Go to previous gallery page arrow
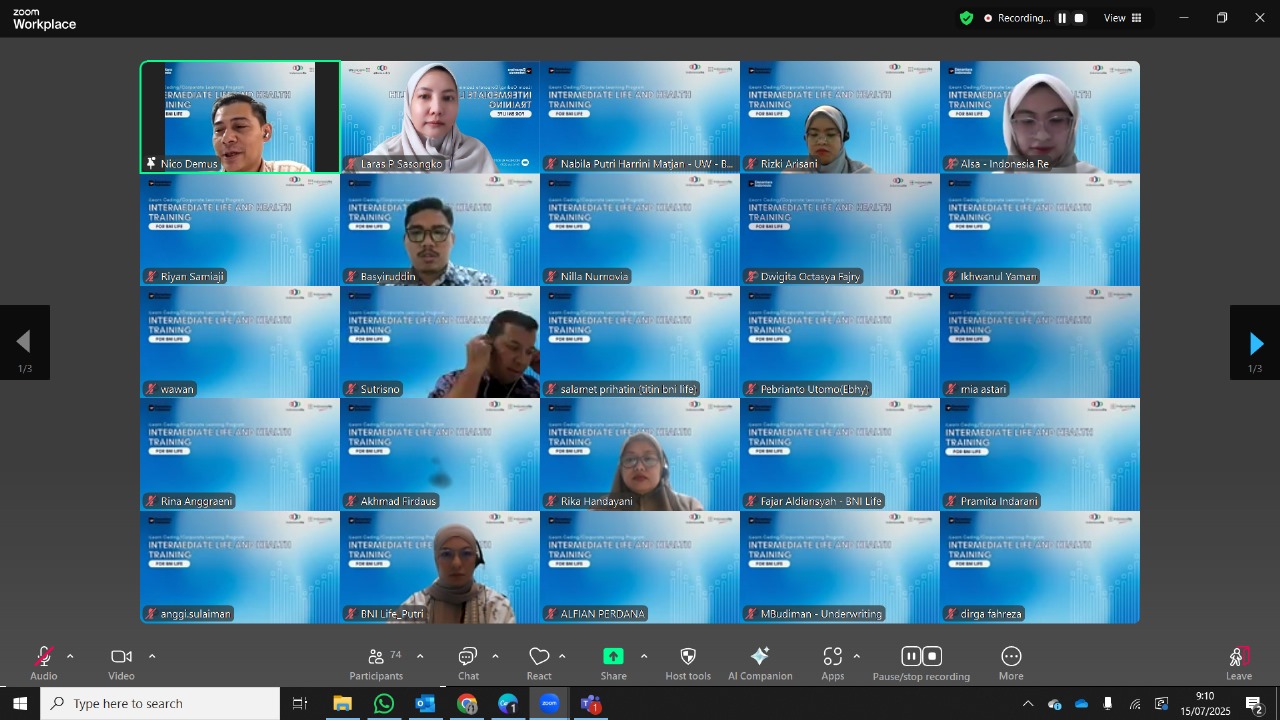 (x=24, y=343)
